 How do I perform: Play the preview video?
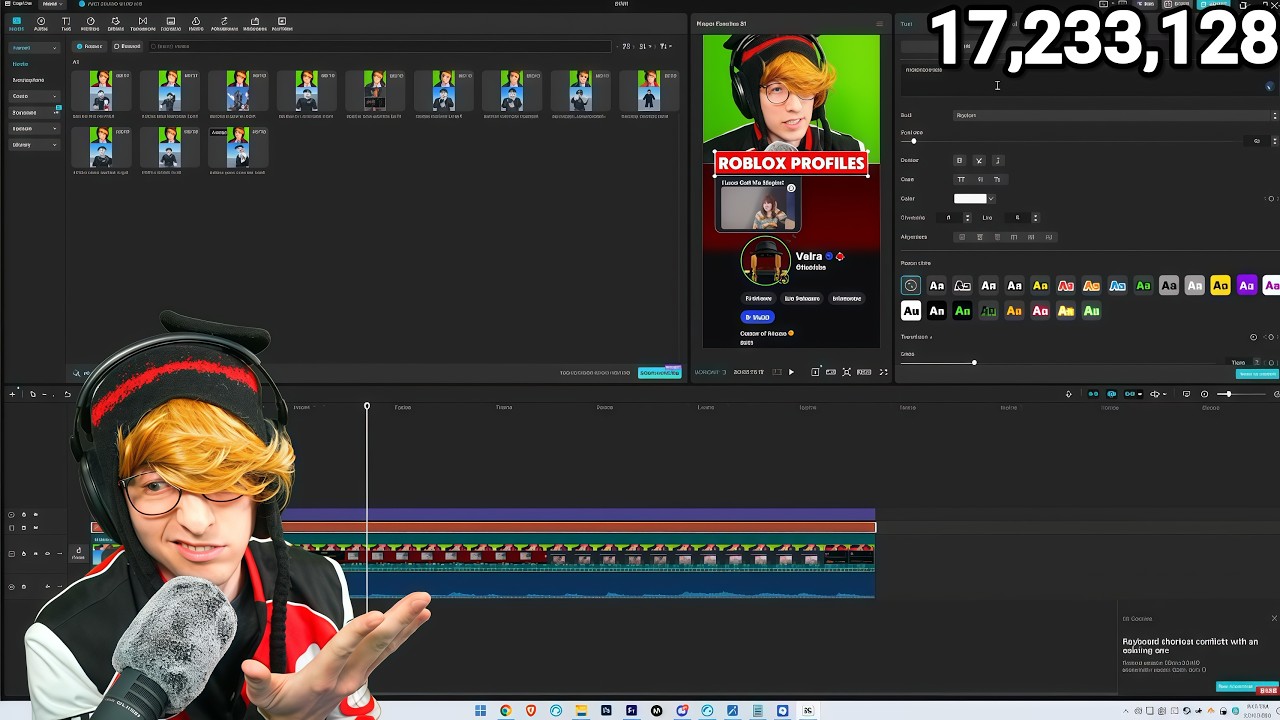(x=791, y=372)
